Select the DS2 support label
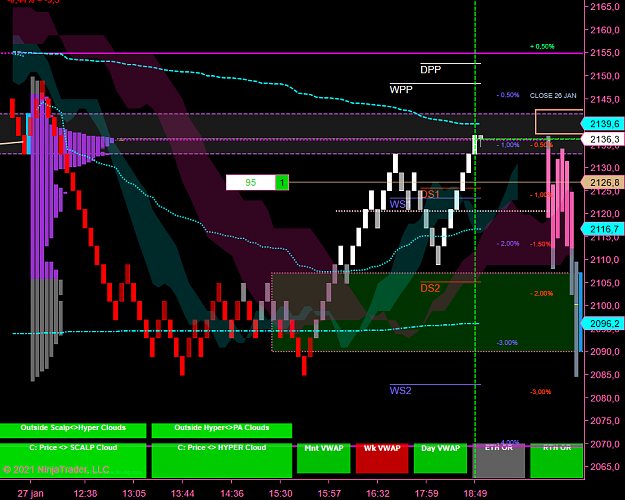The height and width of the screenshot is (500, 625). [x=430, y=288]
